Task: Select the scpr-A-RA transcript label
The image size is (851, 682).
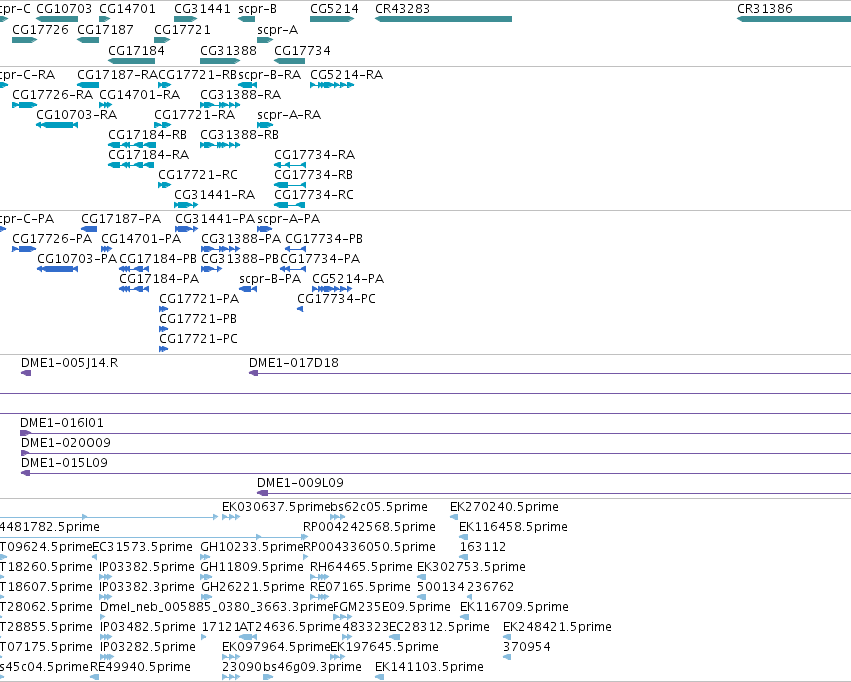Action: (x=289, y=115)
